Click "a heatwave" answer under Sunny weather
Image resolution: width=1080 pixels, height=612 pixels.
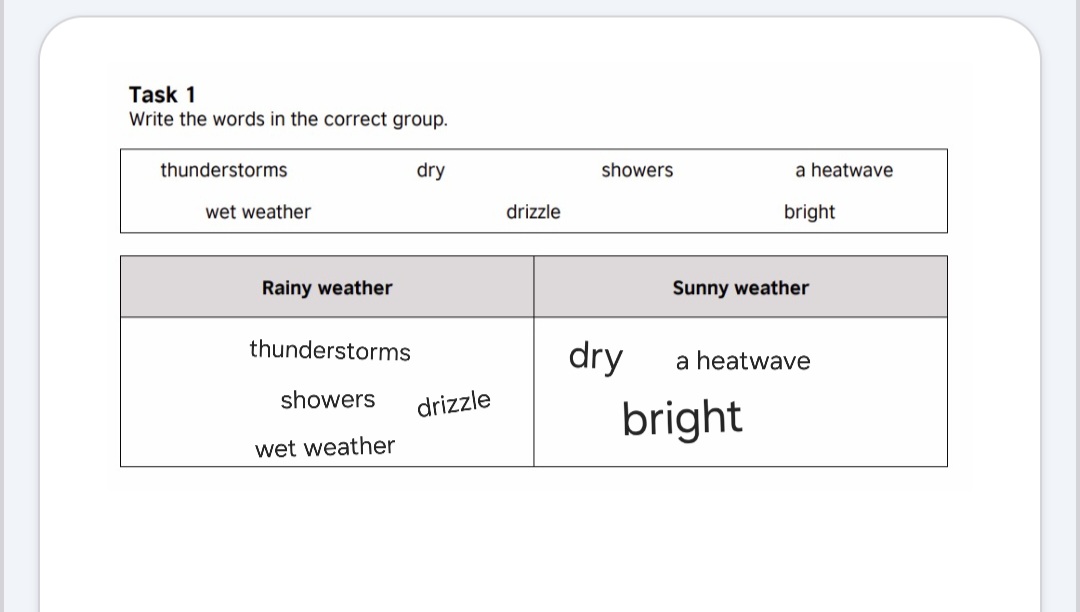tap(743, 361)
